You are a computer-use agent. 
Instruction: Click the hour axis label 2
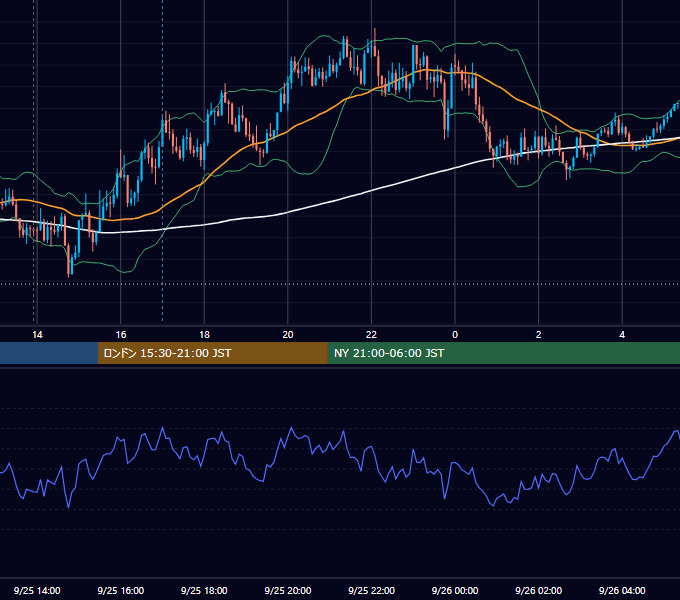tap(538, 335)
